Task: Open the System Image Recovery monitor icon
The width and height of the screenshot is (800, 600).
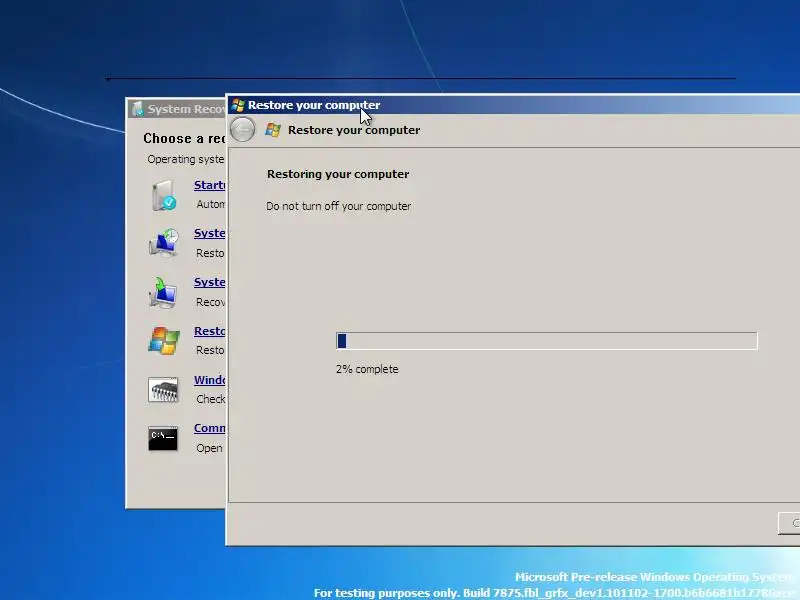Action: 164,292
